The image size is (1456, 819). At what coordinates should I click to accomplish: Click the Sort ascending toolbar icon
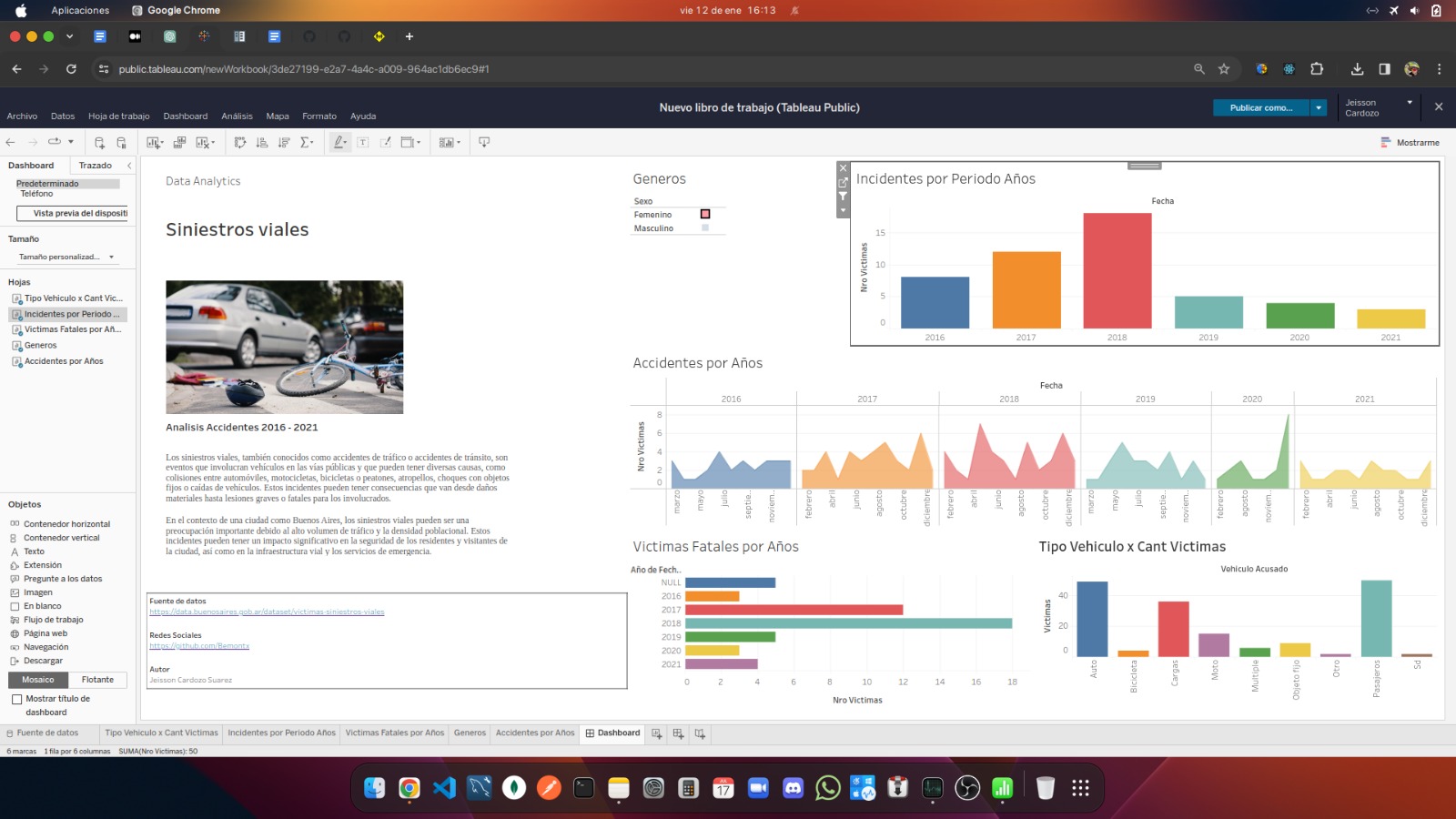tap(262, 142)
